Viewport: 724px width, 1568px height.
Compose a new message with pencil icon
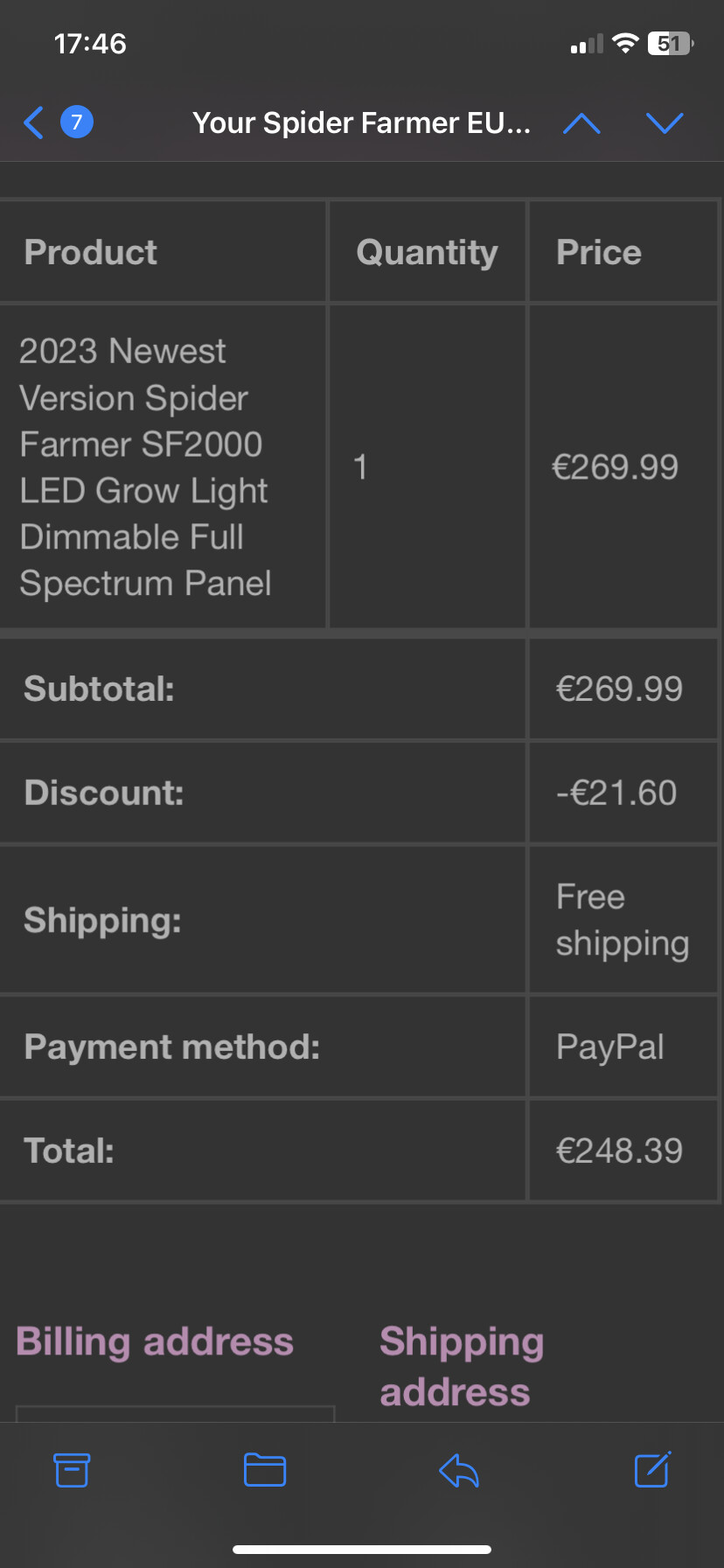[x=652, y=1470]
